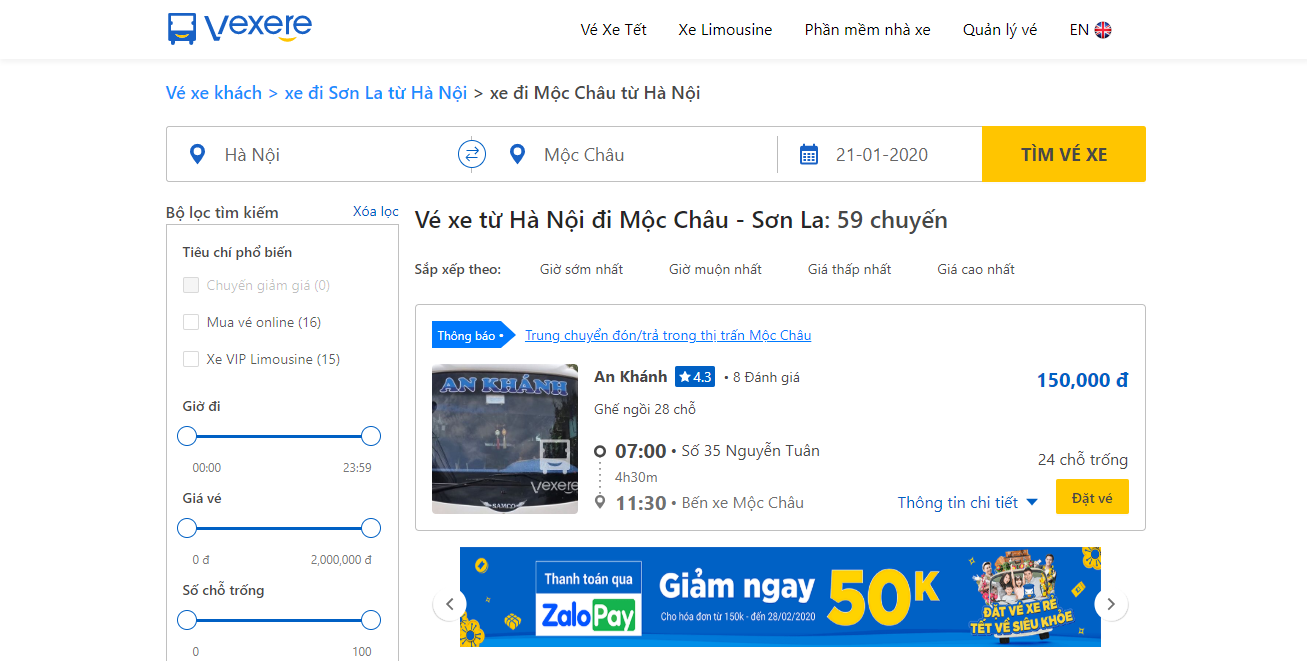Screen dimensions: 1307x661
Task: Go to Phần mềm nhà xe
Action: pyautogui.click(x=867, y=30)
